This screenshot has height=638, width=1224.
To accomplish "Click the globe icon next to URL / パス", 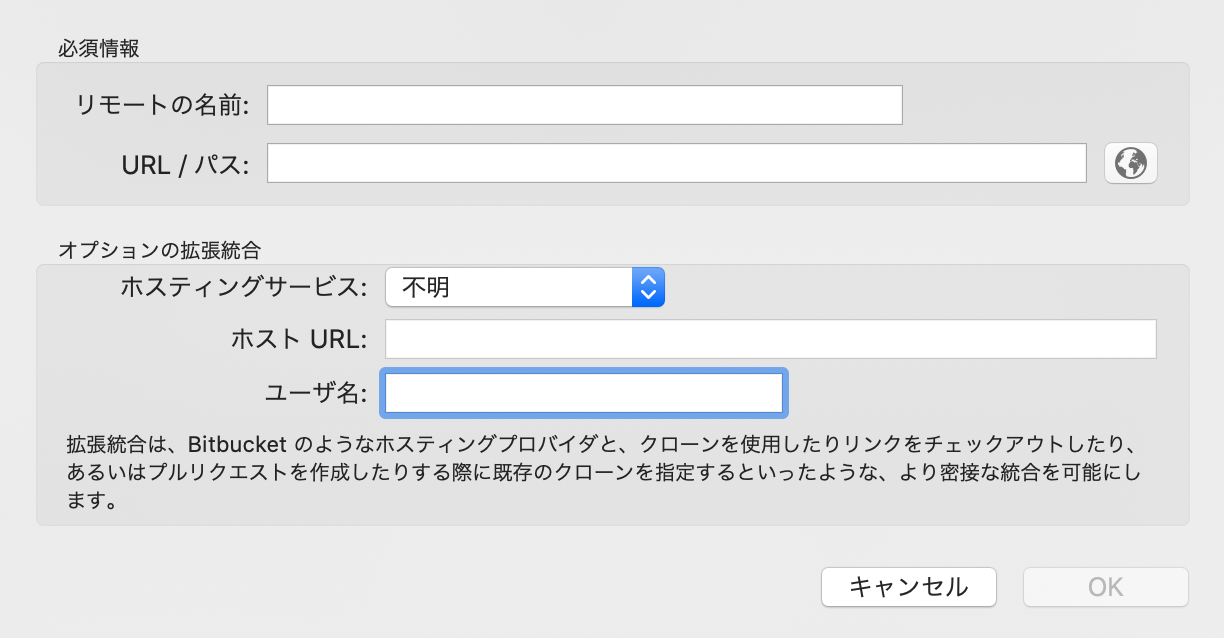I will [x=1130, y=163].
